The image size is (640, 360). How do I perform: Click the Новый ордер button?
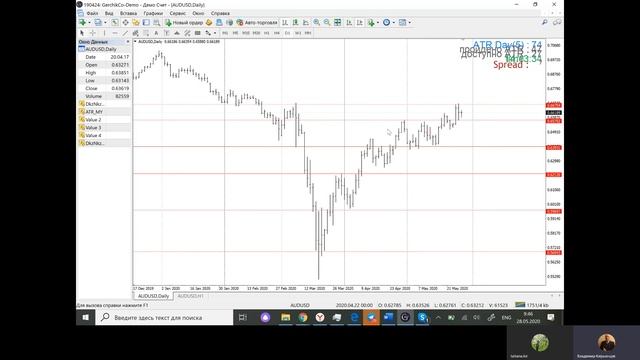[184, 22]
